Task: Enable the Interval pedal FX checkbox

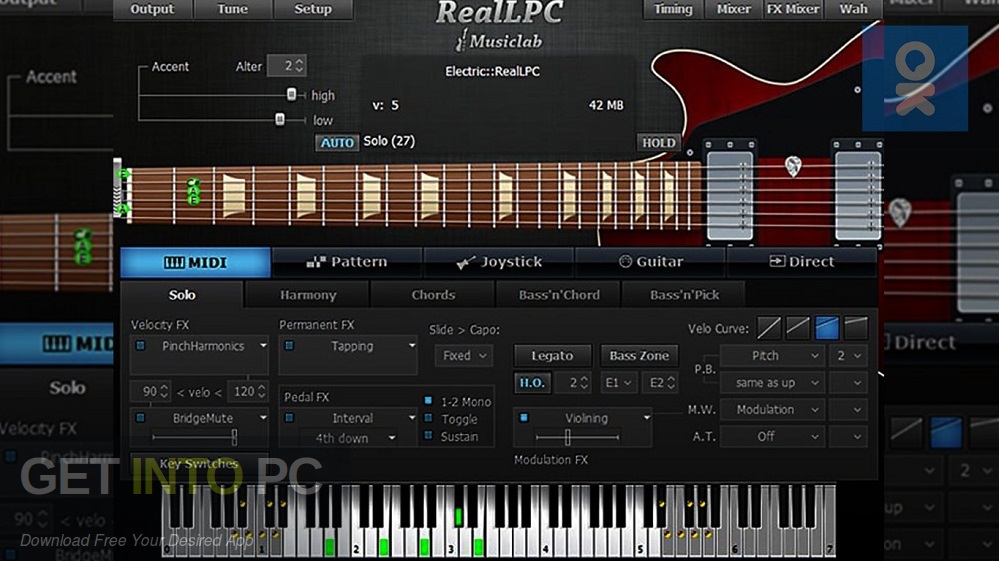Action: [289, 418]
